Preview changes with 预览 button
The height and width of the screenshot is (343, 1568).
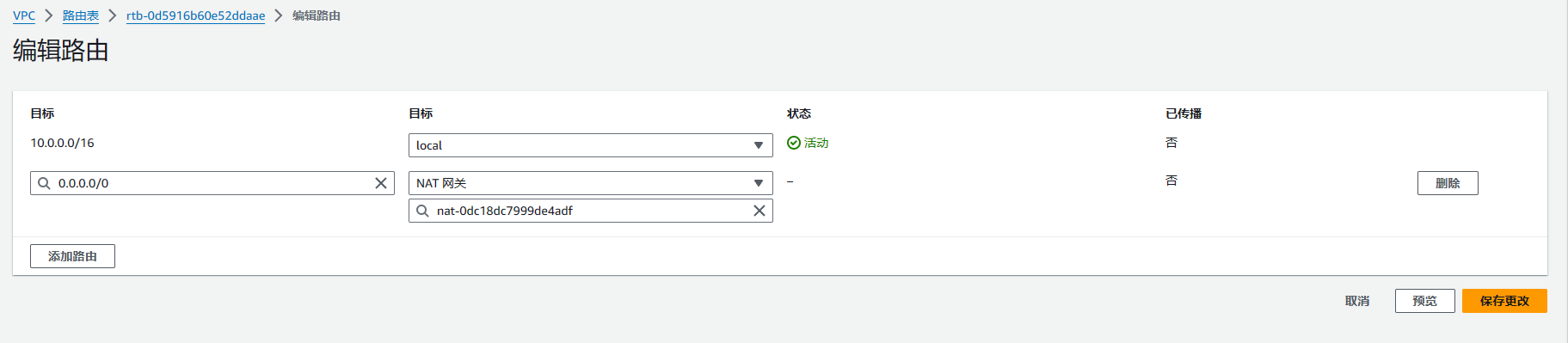[1424, 301]
